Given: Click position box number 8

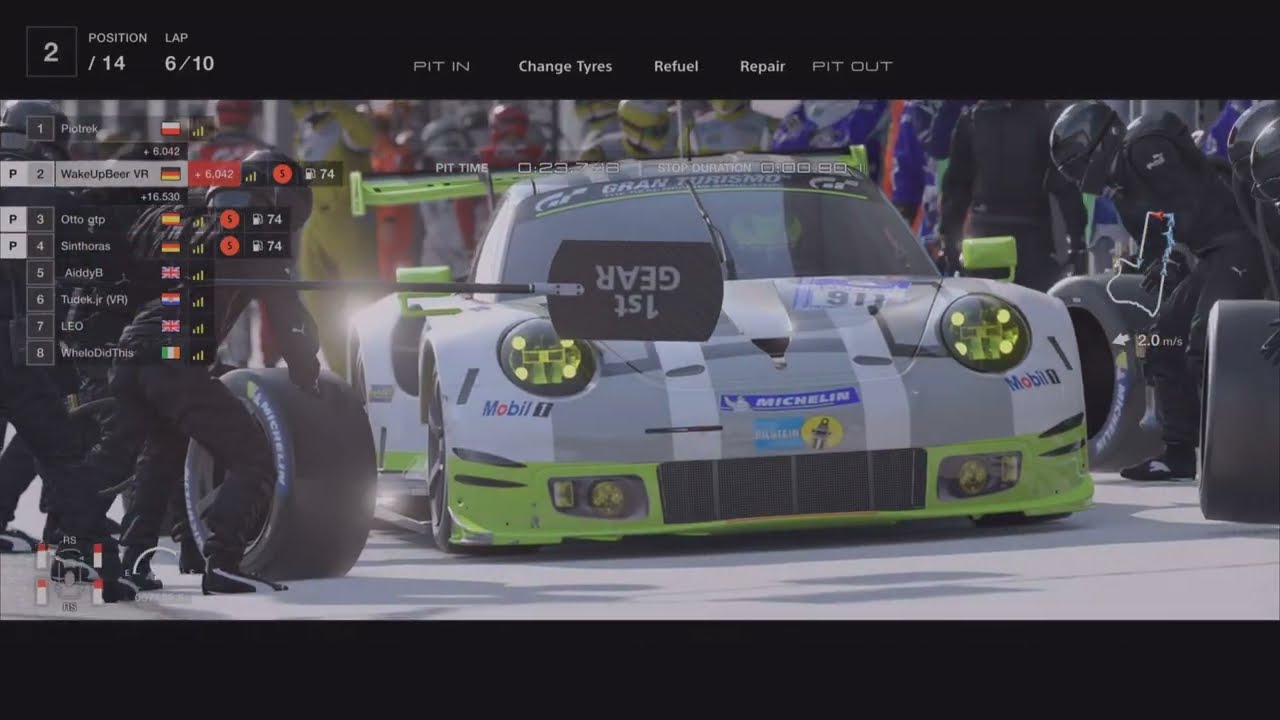Looking at the screenshot, I should (x=40, y=354).
